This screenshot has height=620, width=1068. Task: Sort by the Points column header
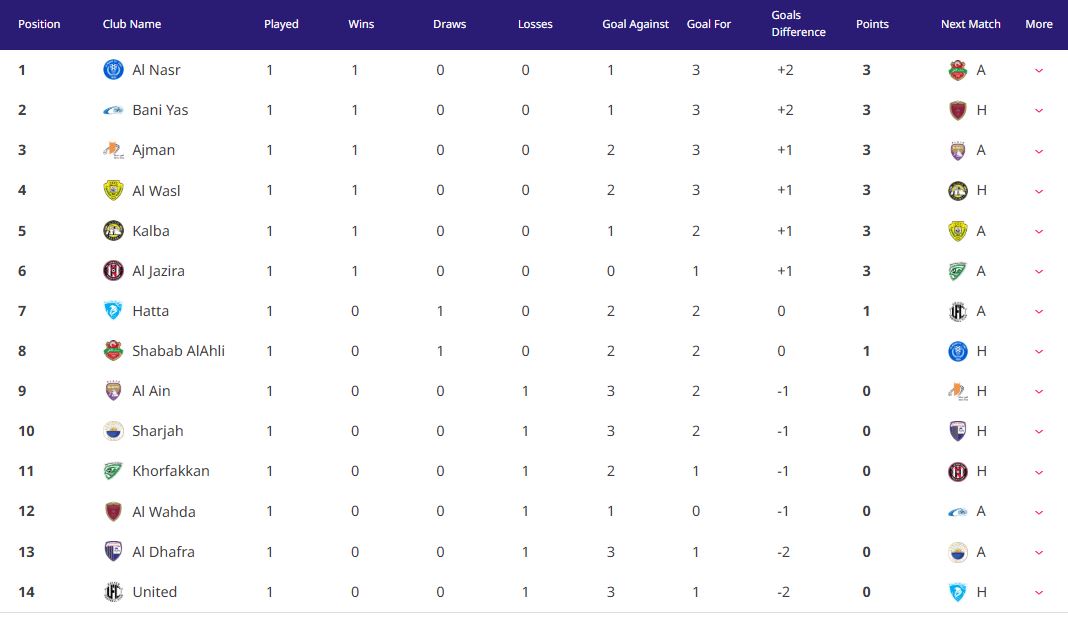[872, 24]
